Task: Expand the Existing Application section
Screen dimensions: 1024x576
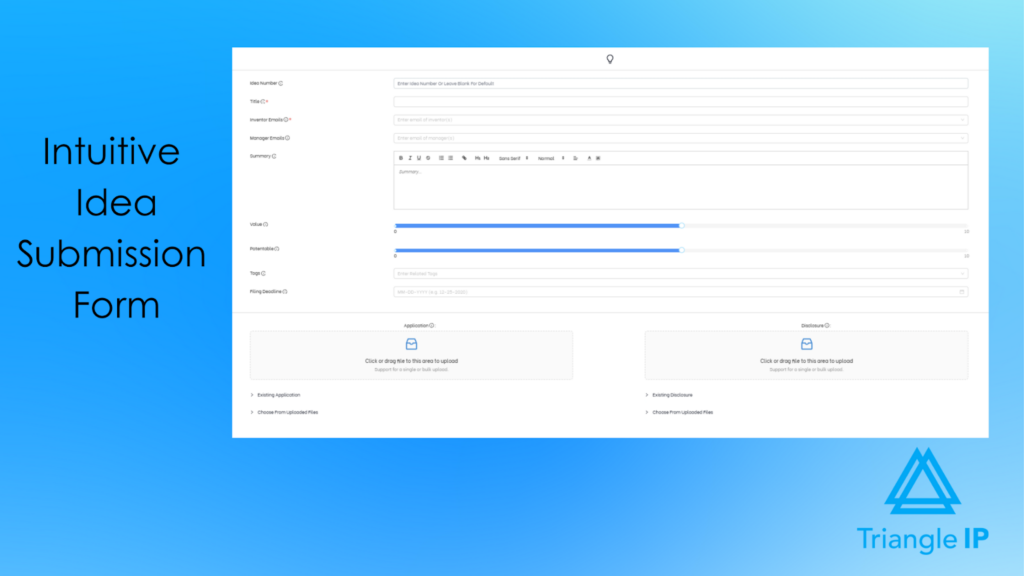Action: 277,395
